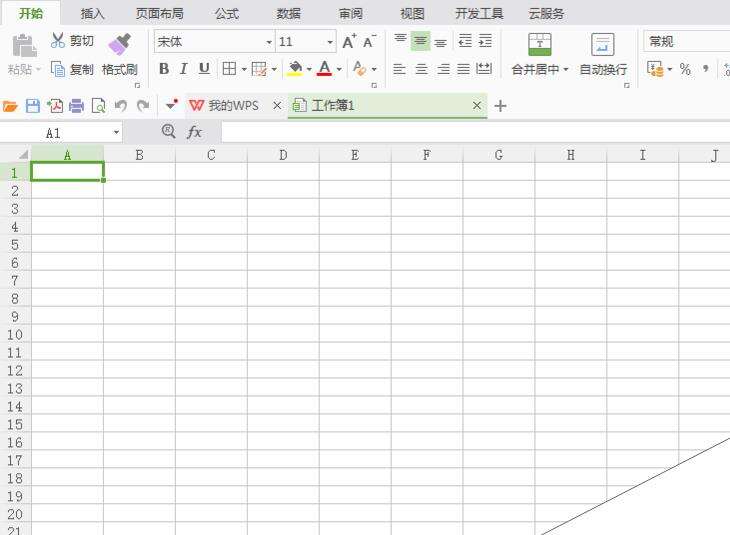Toggle bold formatting

click(164, 69)
